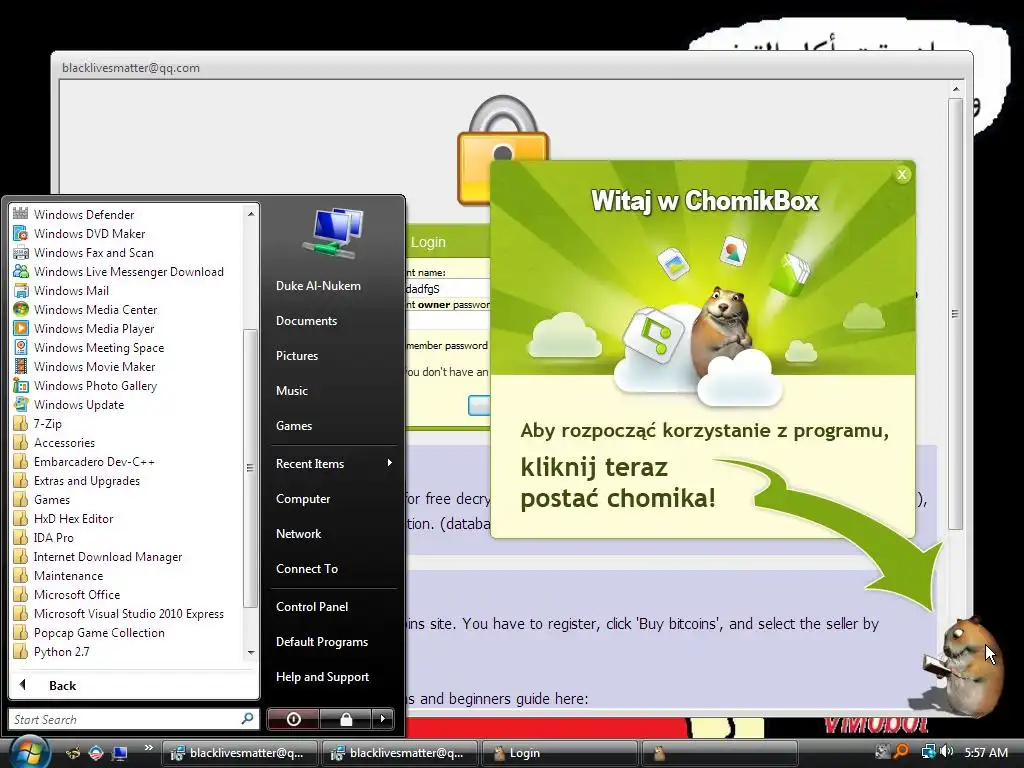Click the volume speaker tray icon
Image resolution: width=1024 pixels, height=768 pixels.
point(946,752)
